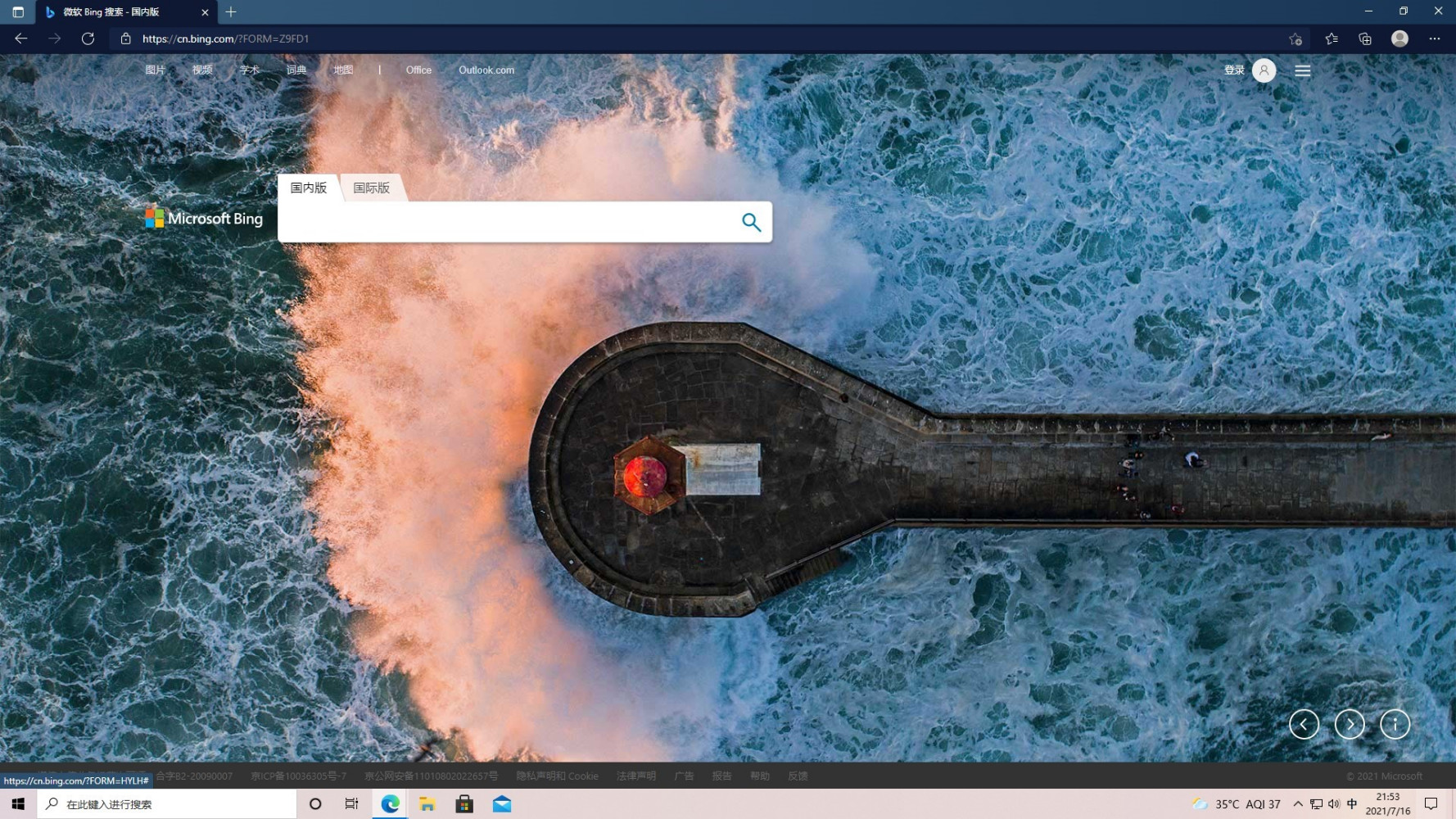This screenshot has width=1456, height=819.
Task: Select the 国内版 tab
Action: click(x=307, y=188)
